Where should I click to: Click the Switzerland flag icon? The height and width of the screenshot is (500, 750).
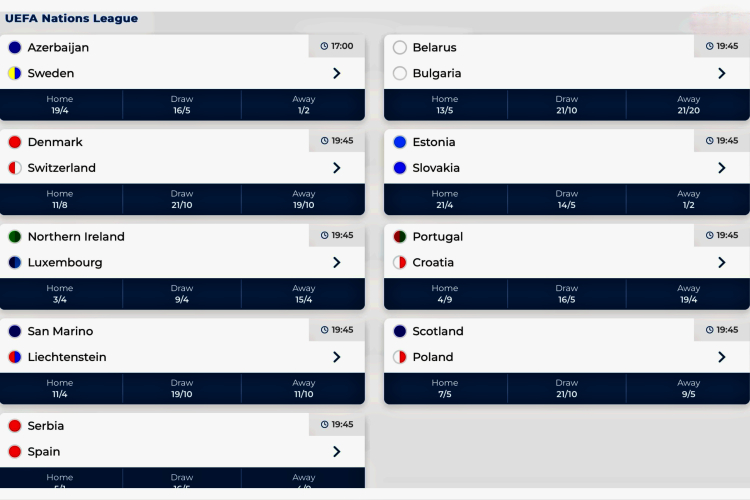click(15, 168)
